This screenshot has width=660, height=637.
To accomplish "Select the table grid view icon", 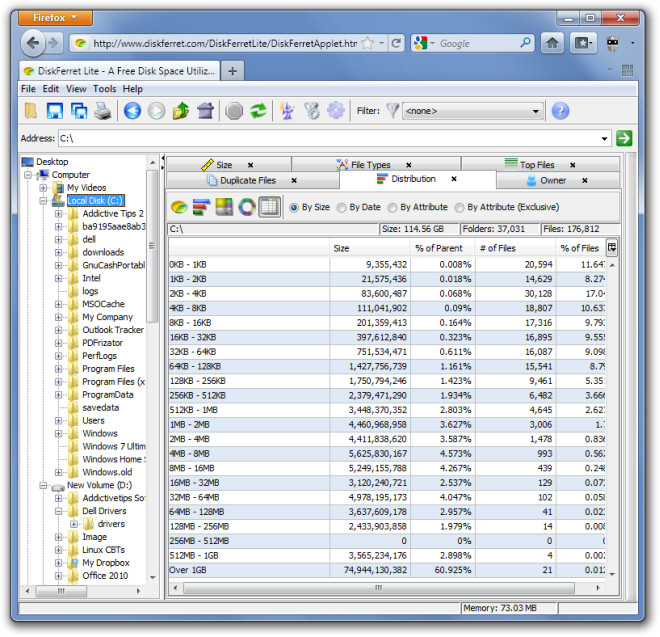I will tap(269, 207).
